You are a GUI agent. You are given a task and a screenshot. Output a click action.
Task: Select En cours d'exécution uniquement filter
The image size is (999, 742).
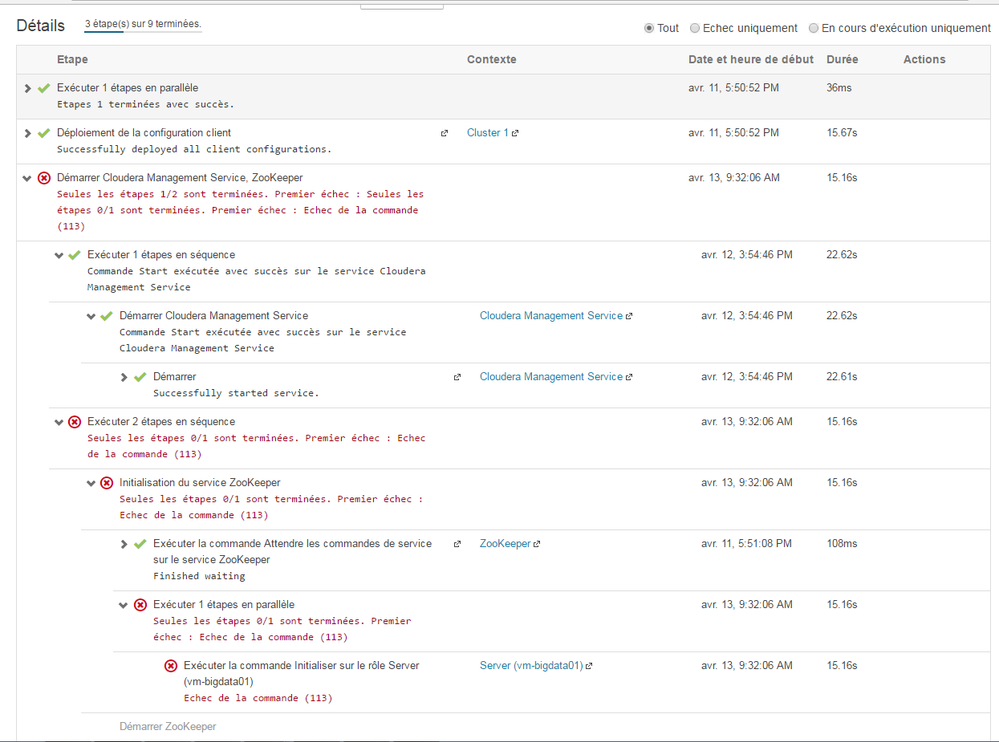point(814,28)
